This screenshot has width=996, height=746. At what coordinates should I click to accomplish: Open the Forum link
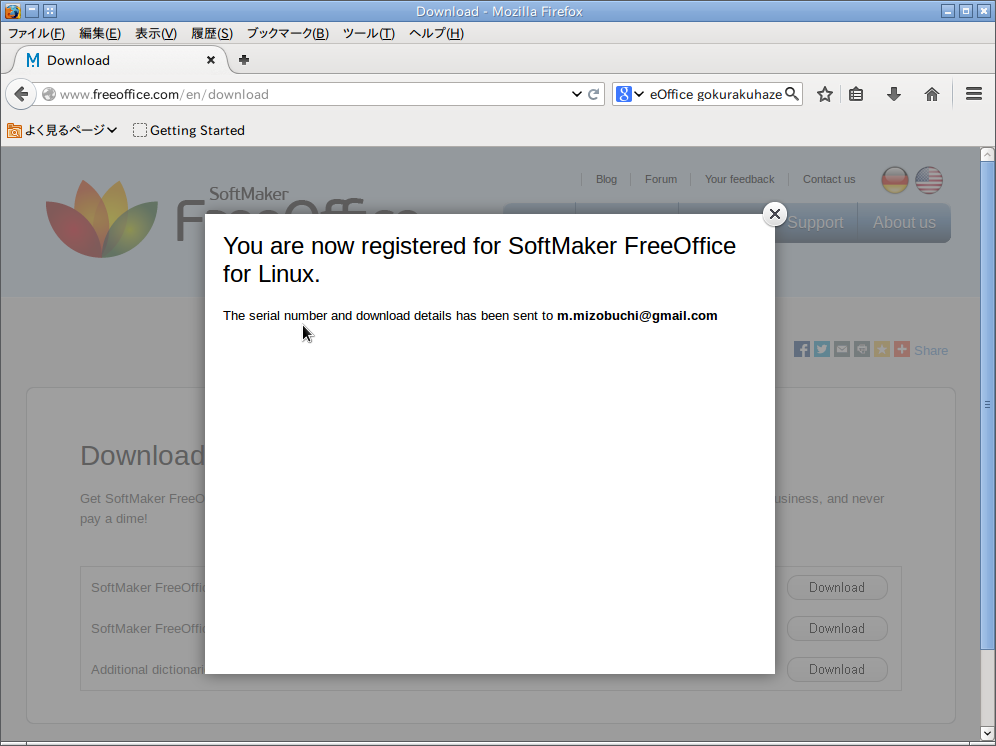coord(661,179)
